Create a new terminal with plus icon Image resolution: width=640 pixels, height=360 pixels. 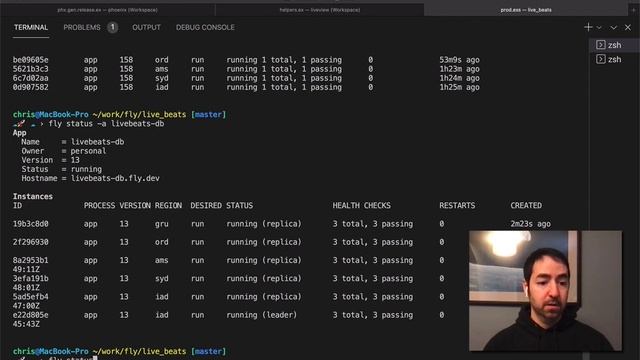588,27
